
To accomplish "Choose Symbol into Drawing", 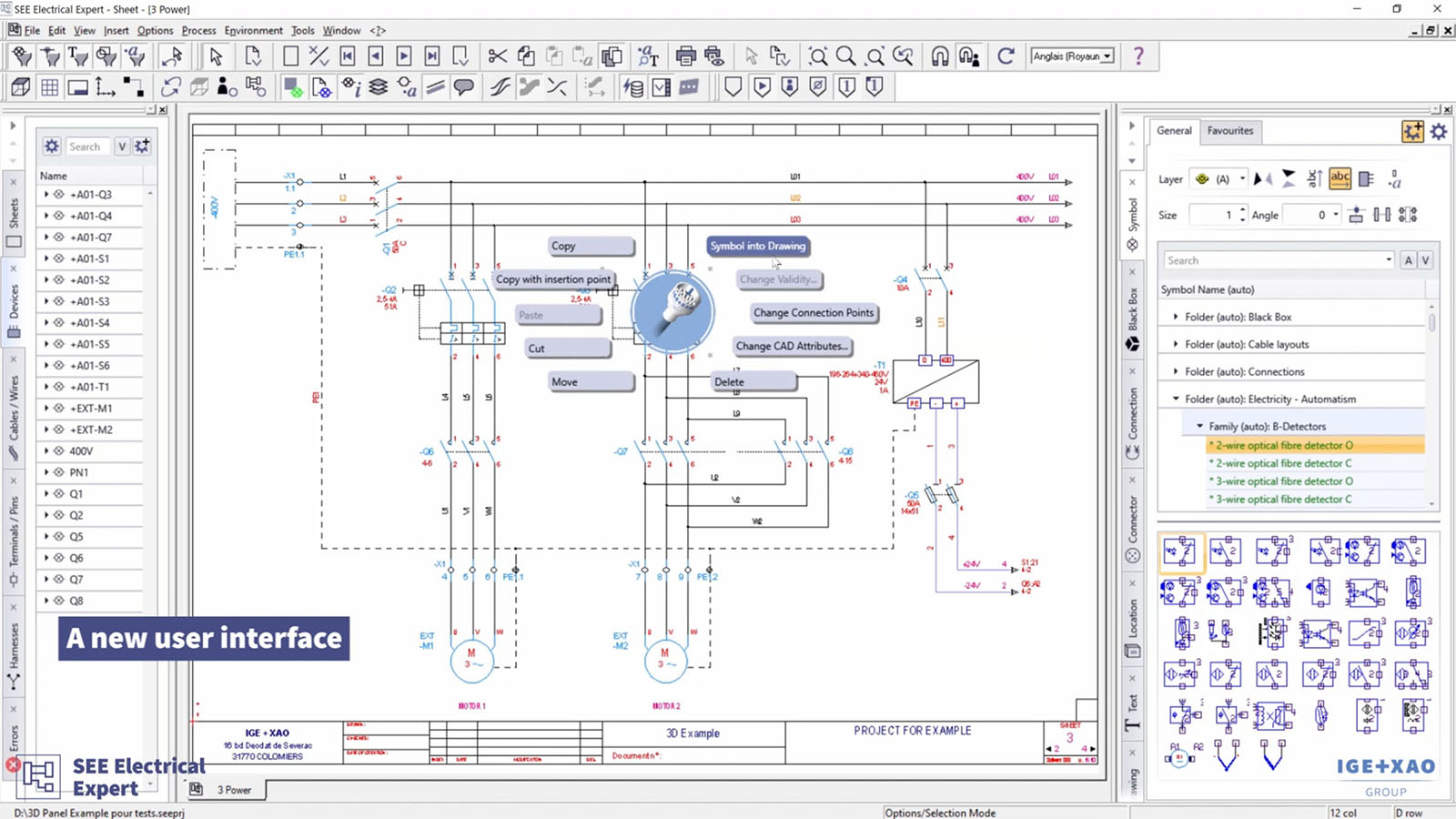I will (757, 246).
